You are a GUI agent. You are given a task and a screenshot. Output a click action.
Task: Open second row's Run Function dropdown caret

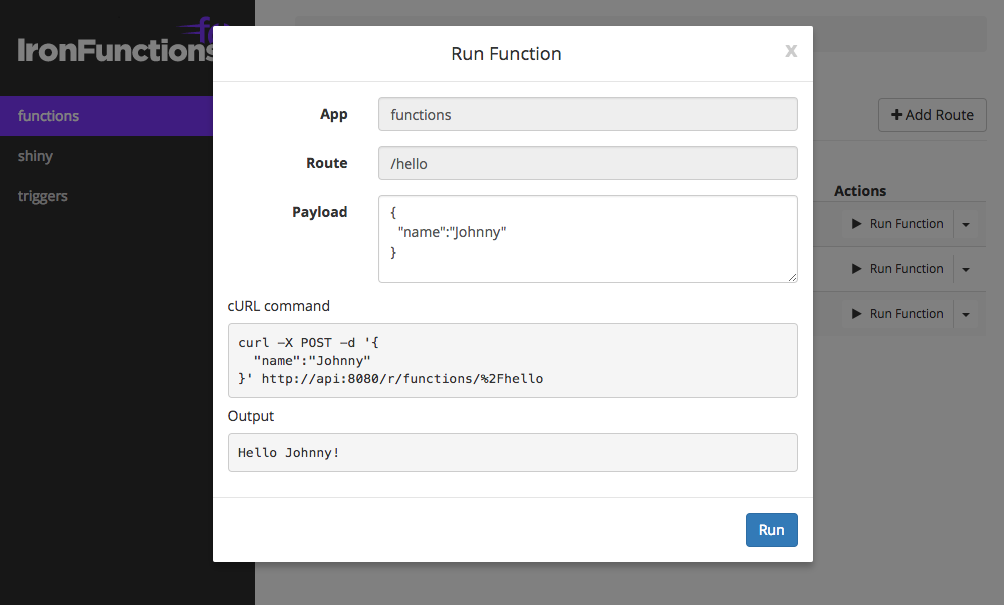pyautogui.click(x=966, y=269)
